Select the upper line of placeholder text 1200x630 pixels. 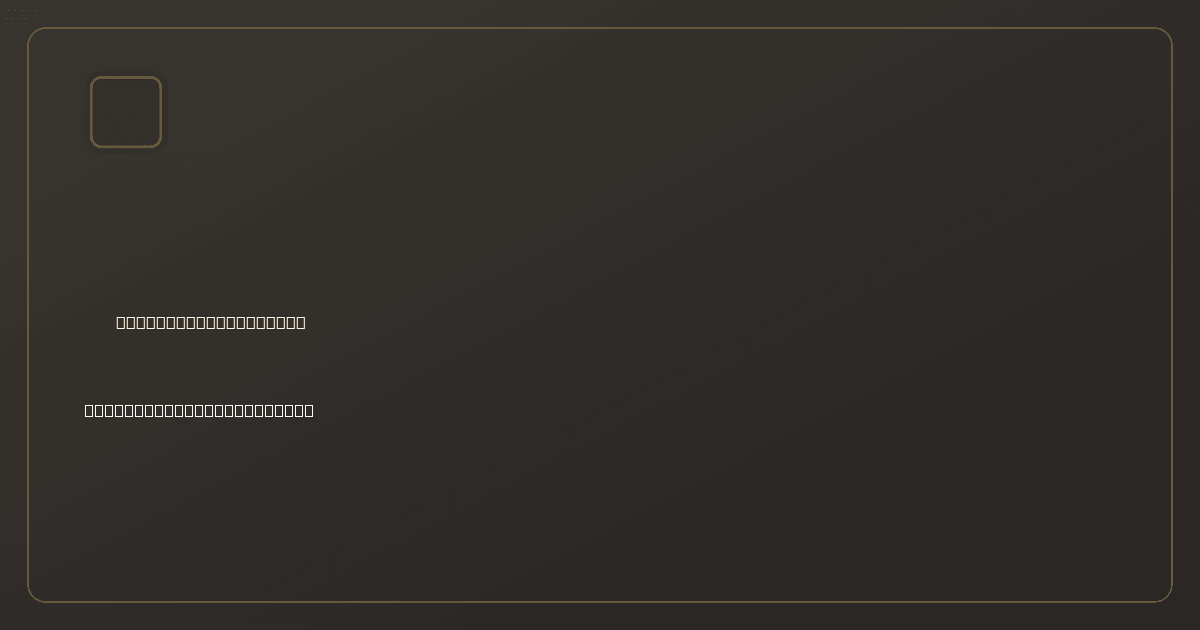tap(211, 322)
